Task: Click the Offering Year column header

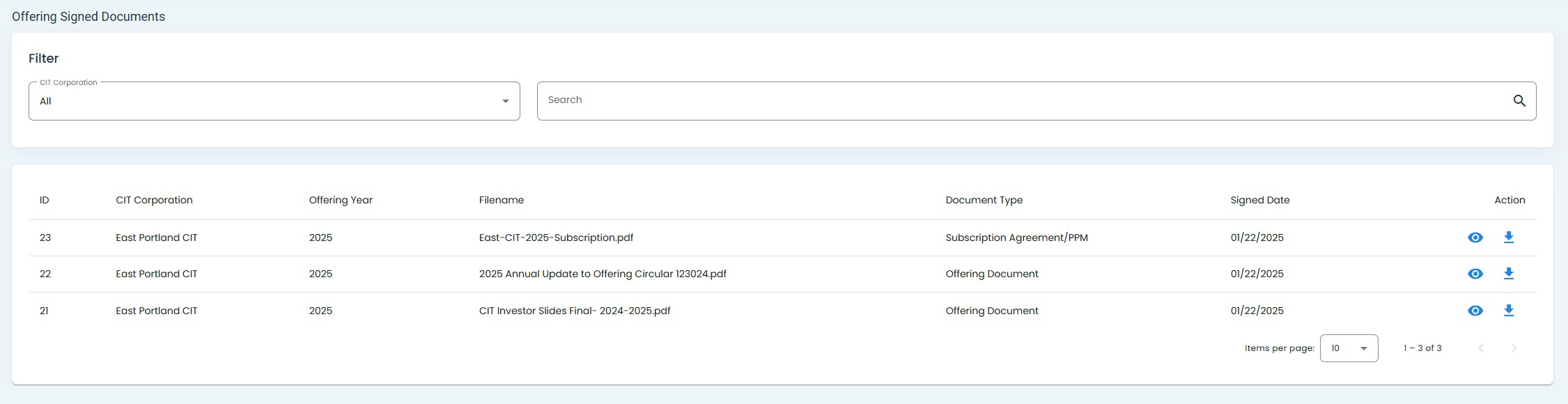Action: (x=341, y=200)
